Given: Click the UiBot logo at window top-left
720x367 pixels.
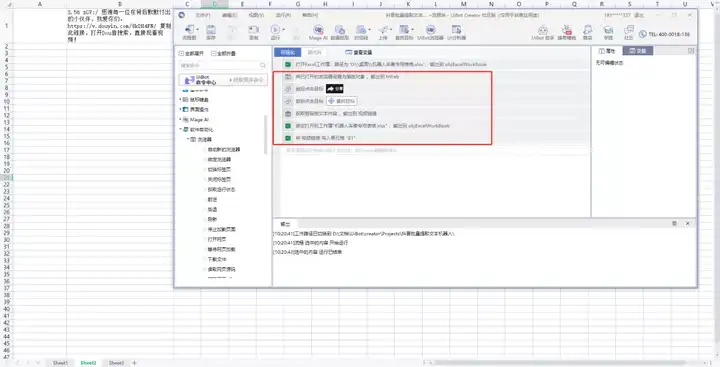Looking at the screenshot, I should point(182,15).
